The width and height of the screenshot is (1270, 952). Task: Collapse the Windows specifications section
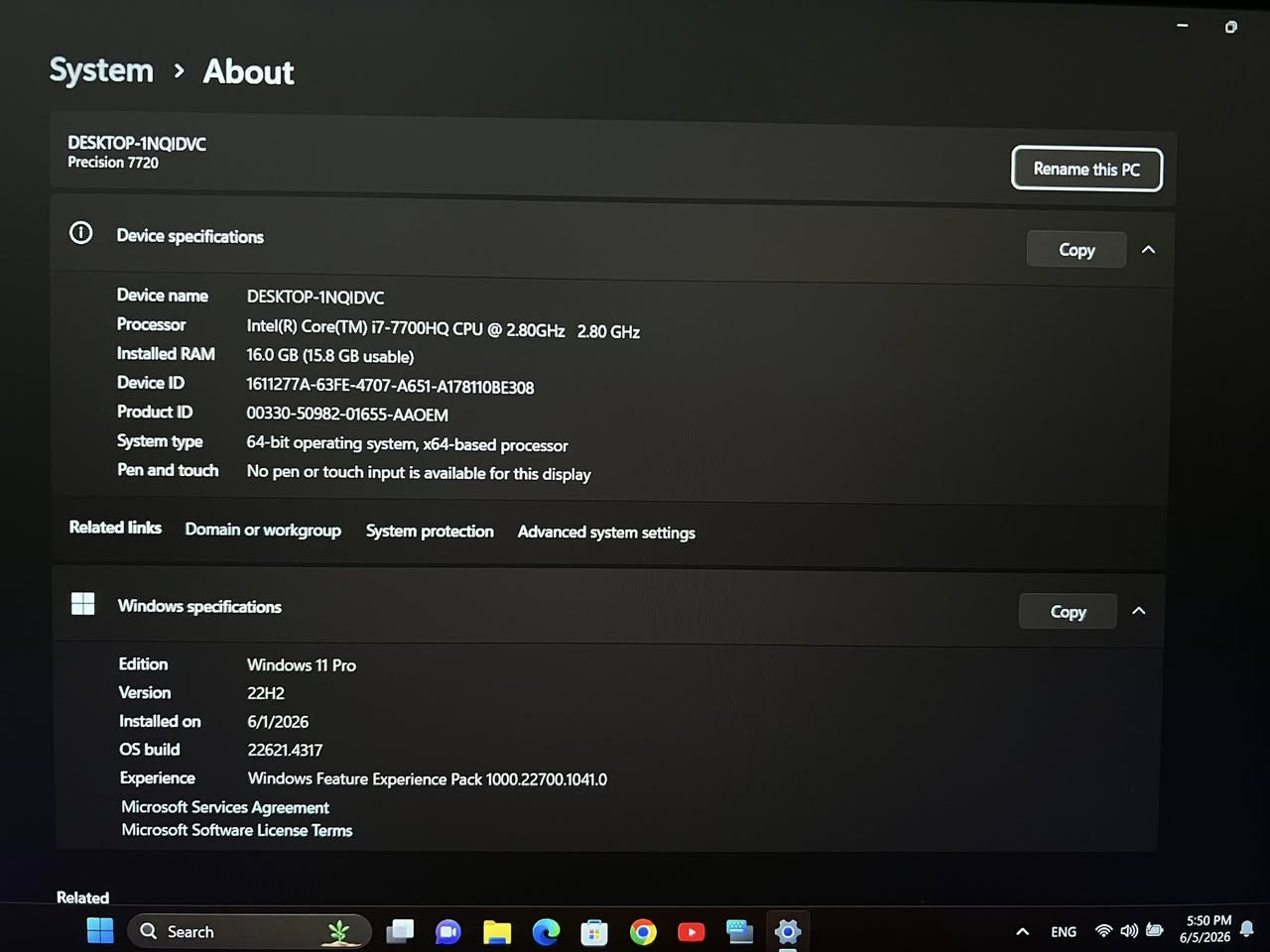pyautogui.click(x=1139, y=611)
